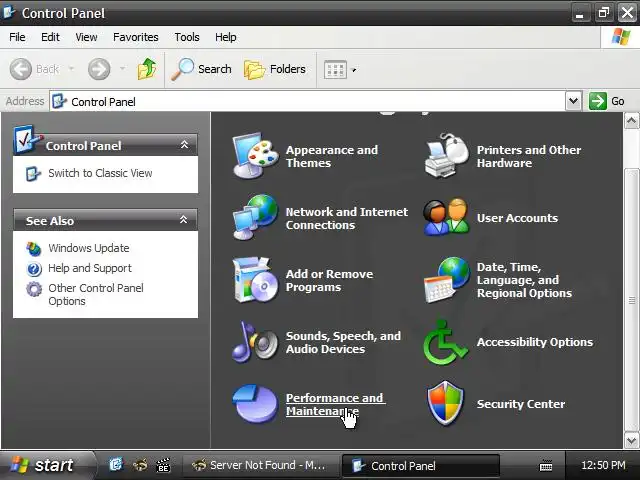This screenshot has width=640, height=480.
Task: Click the keyboard icon in system tray
Action: 546,465
